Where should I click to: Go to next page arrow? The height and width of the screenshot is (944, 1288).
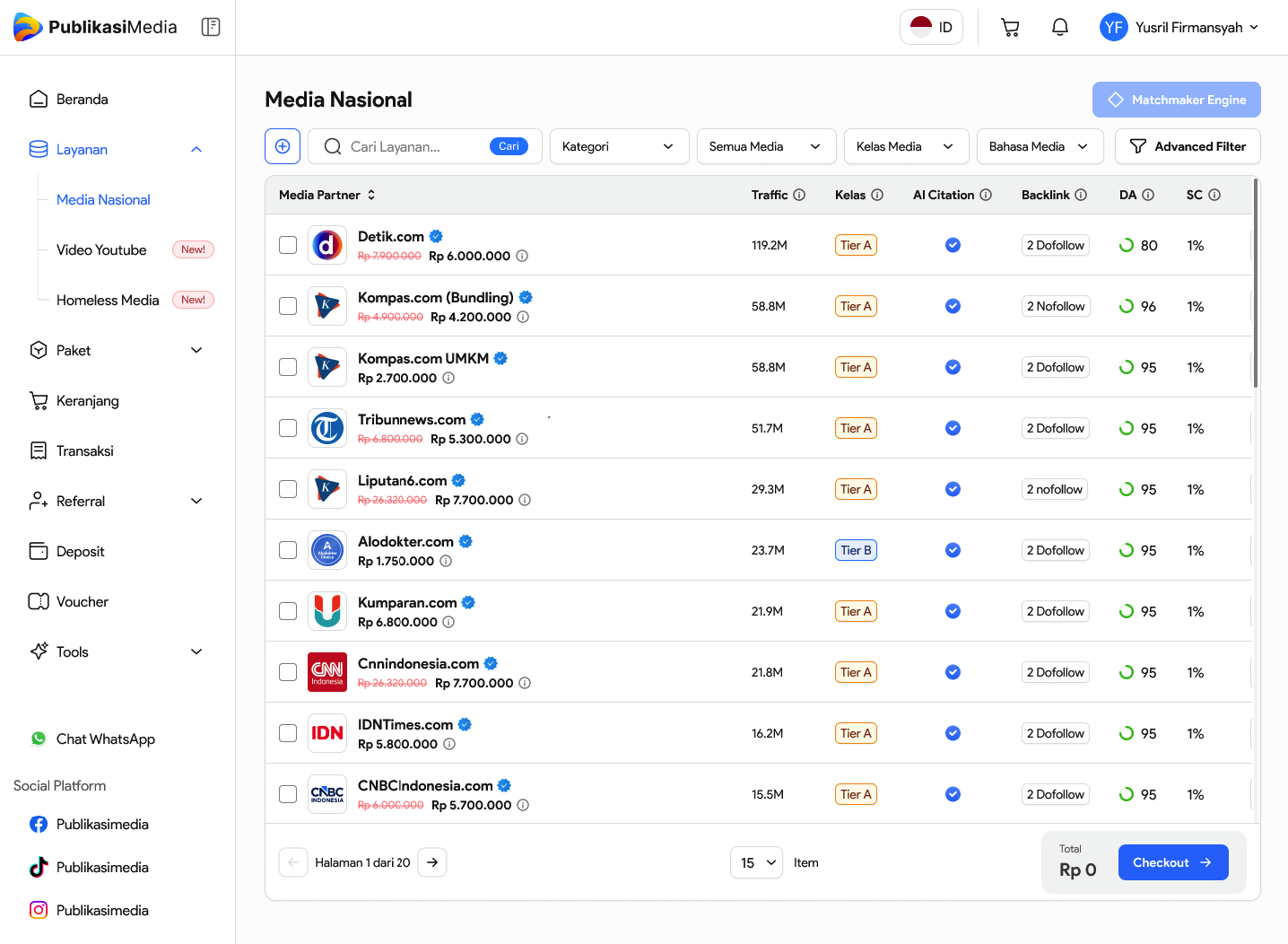tap(432, 862)
